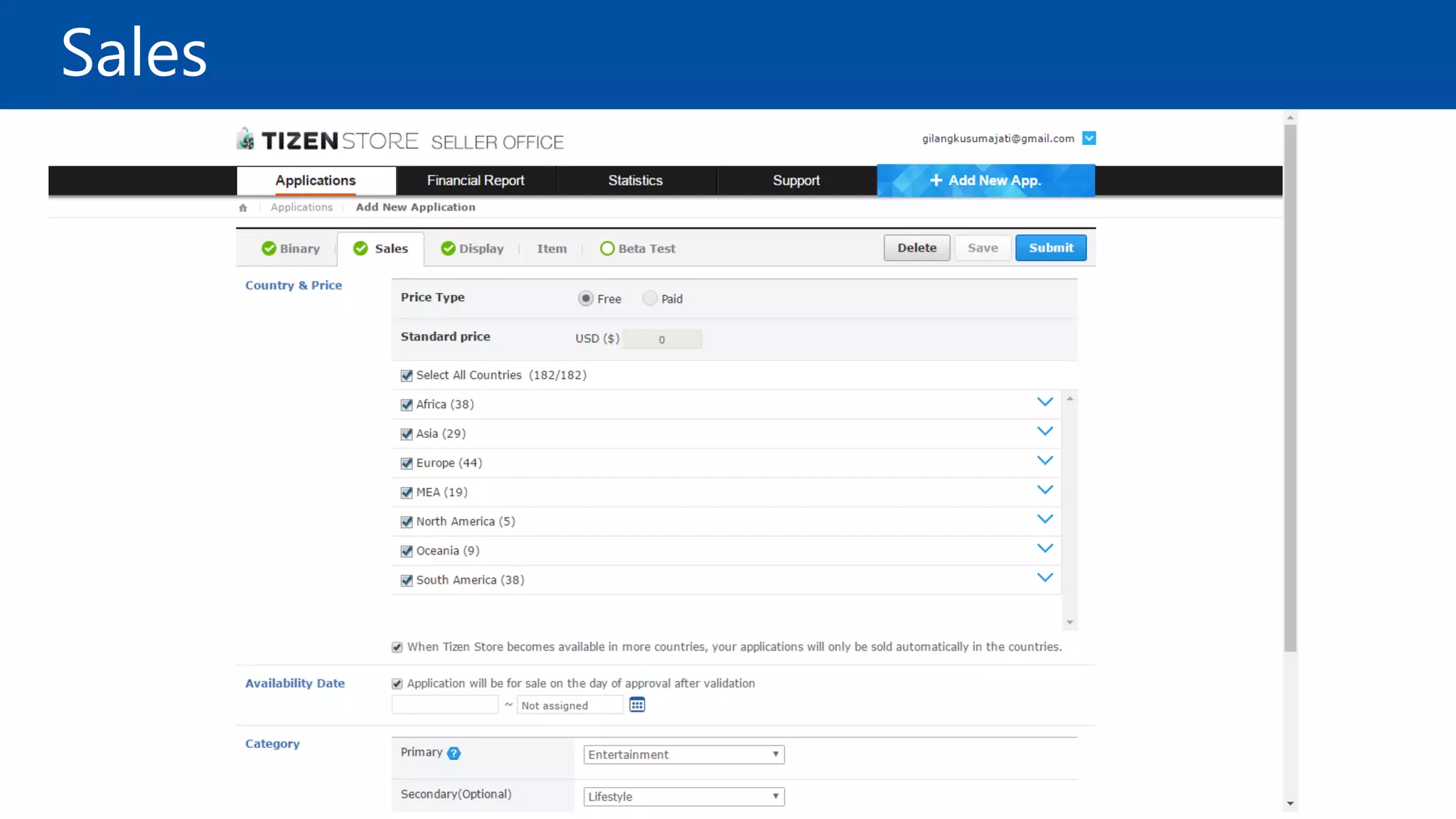
Task: Open the calendar date picker icon
Action: pyautogui.click(x=637, y=705)
